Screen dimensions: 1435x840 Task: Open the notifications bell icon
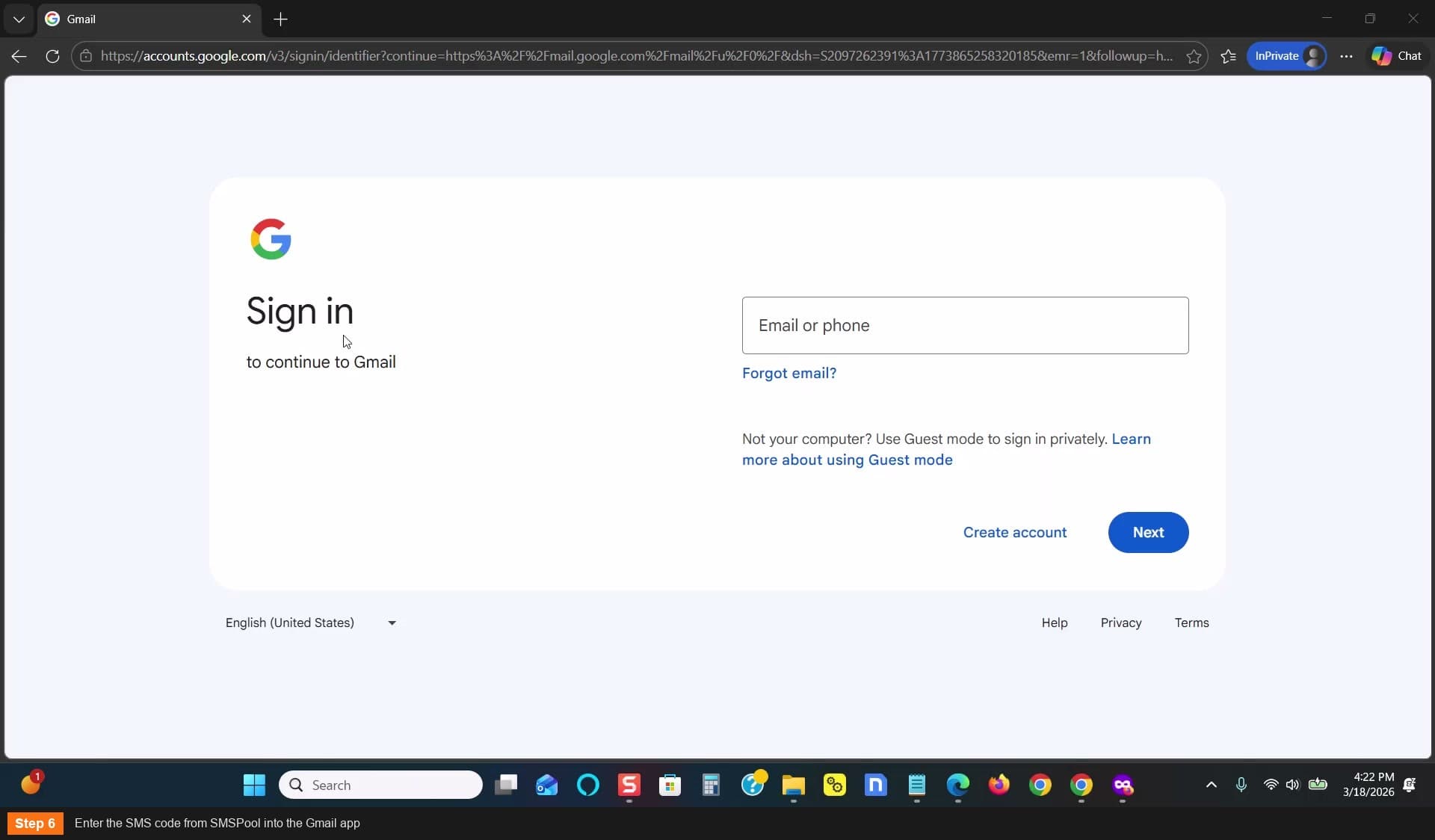pos(1410,785)
